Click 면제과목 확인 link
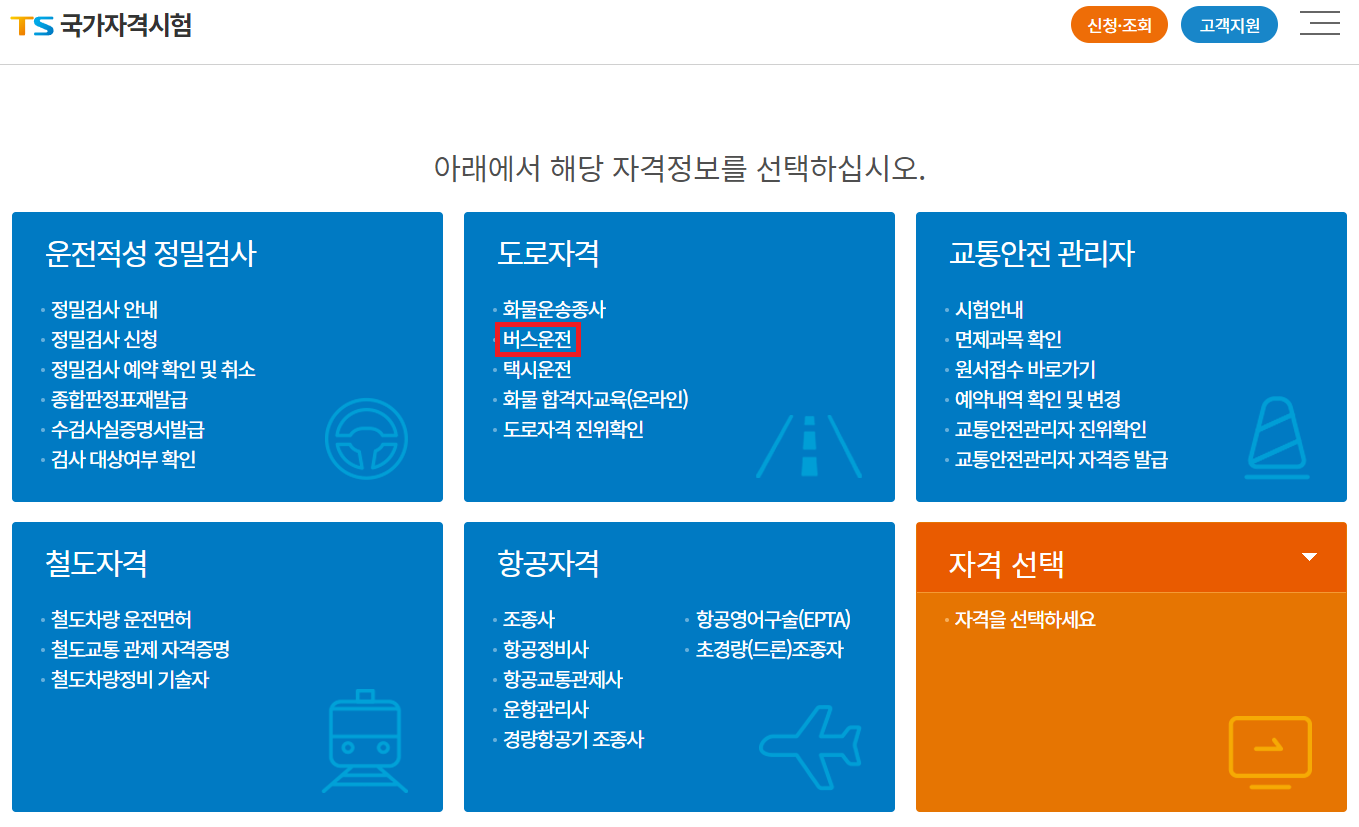The width and height of the screenshot is (1359, 827). 1008,340
